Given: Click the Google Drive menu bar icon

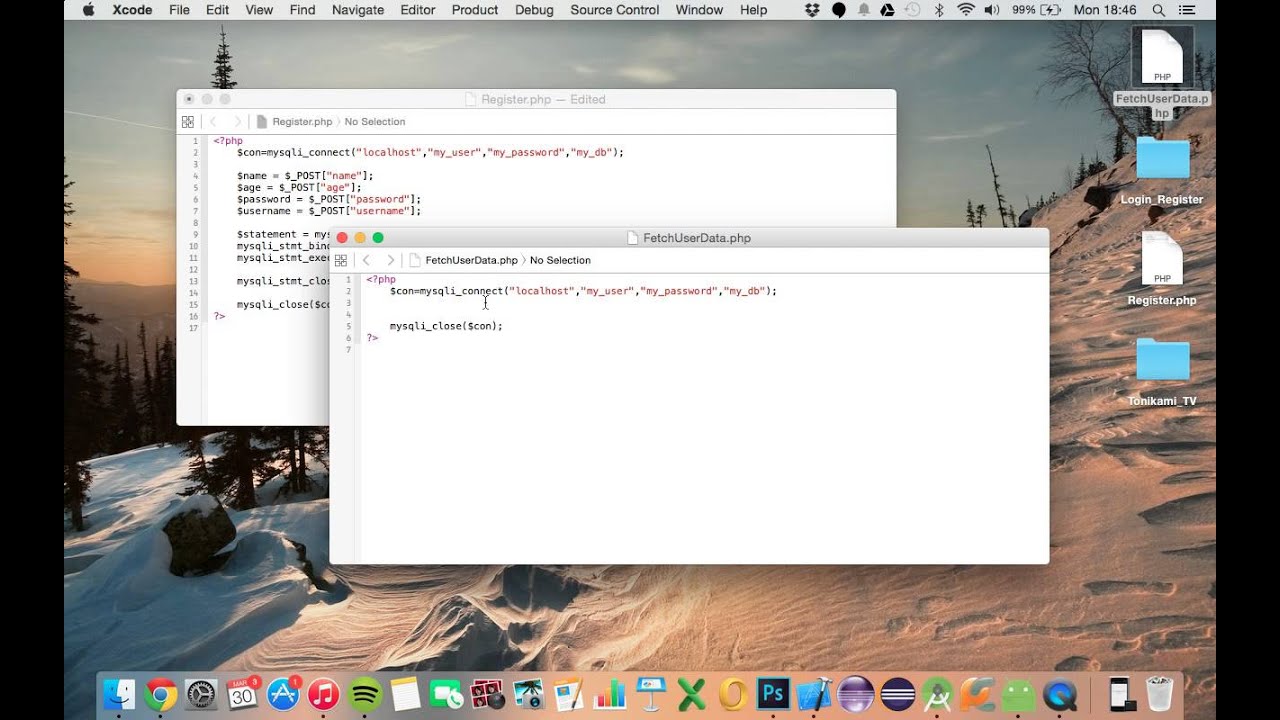Looking at the screenshot, I should 887,10.
